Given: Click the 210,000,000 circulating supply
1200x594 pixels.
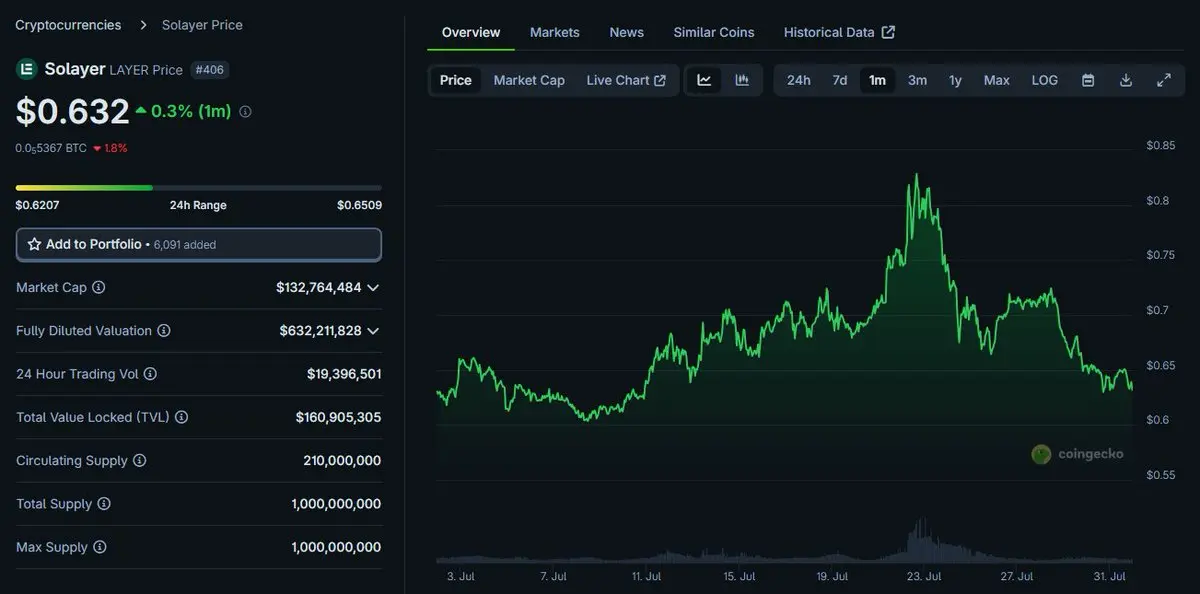Looking at the screenshot, I should (x=342, y=461).
